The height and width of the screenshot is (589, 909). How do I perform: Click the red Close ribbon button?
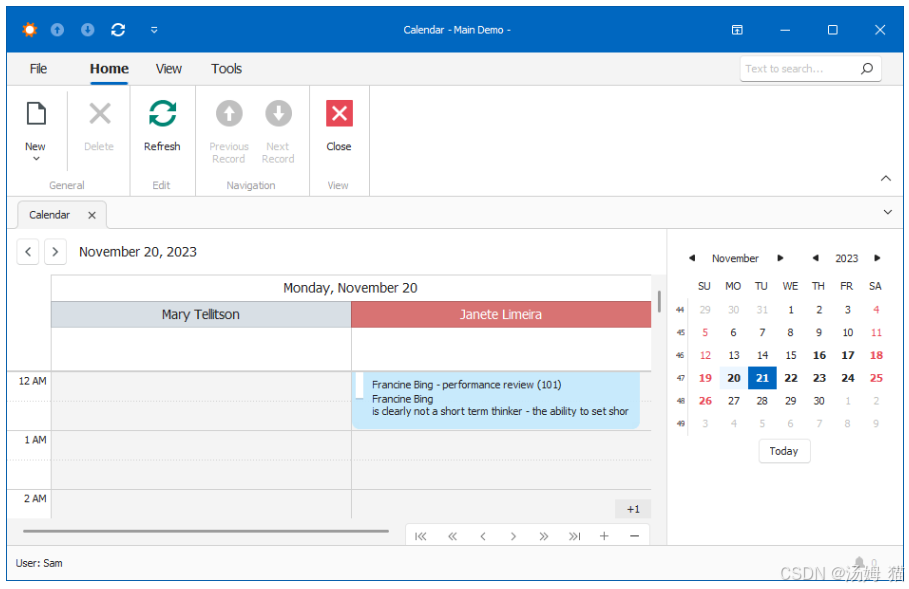pos(339,126)
